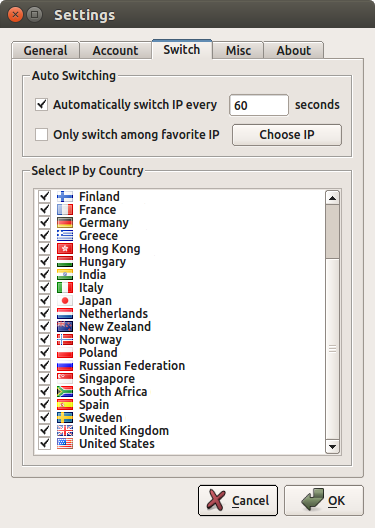Click the New Zealand flag icon
This screenshot has width=375, height=528.
pyautogui.click(x=65, y=327)
